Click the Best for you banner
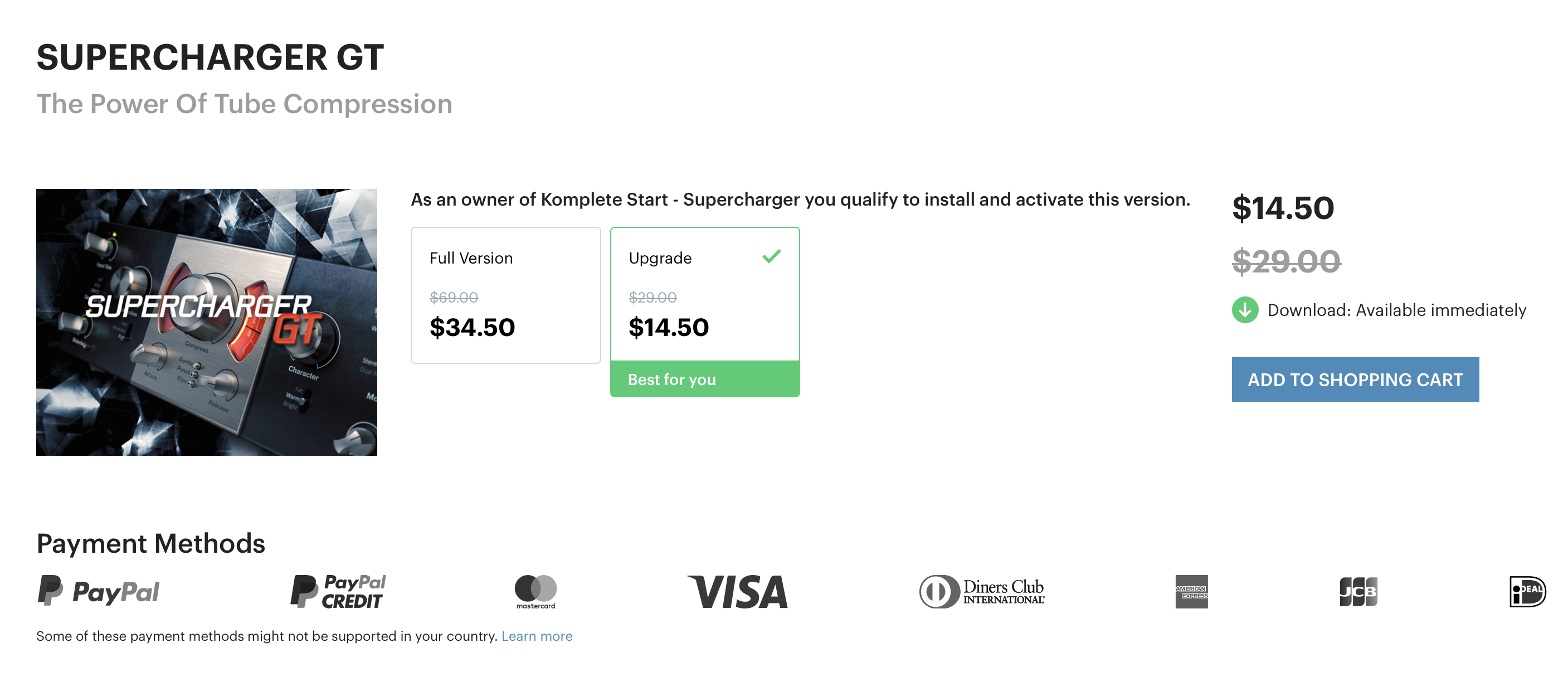This screenshot has width=1568, height=677. point(705,379)
